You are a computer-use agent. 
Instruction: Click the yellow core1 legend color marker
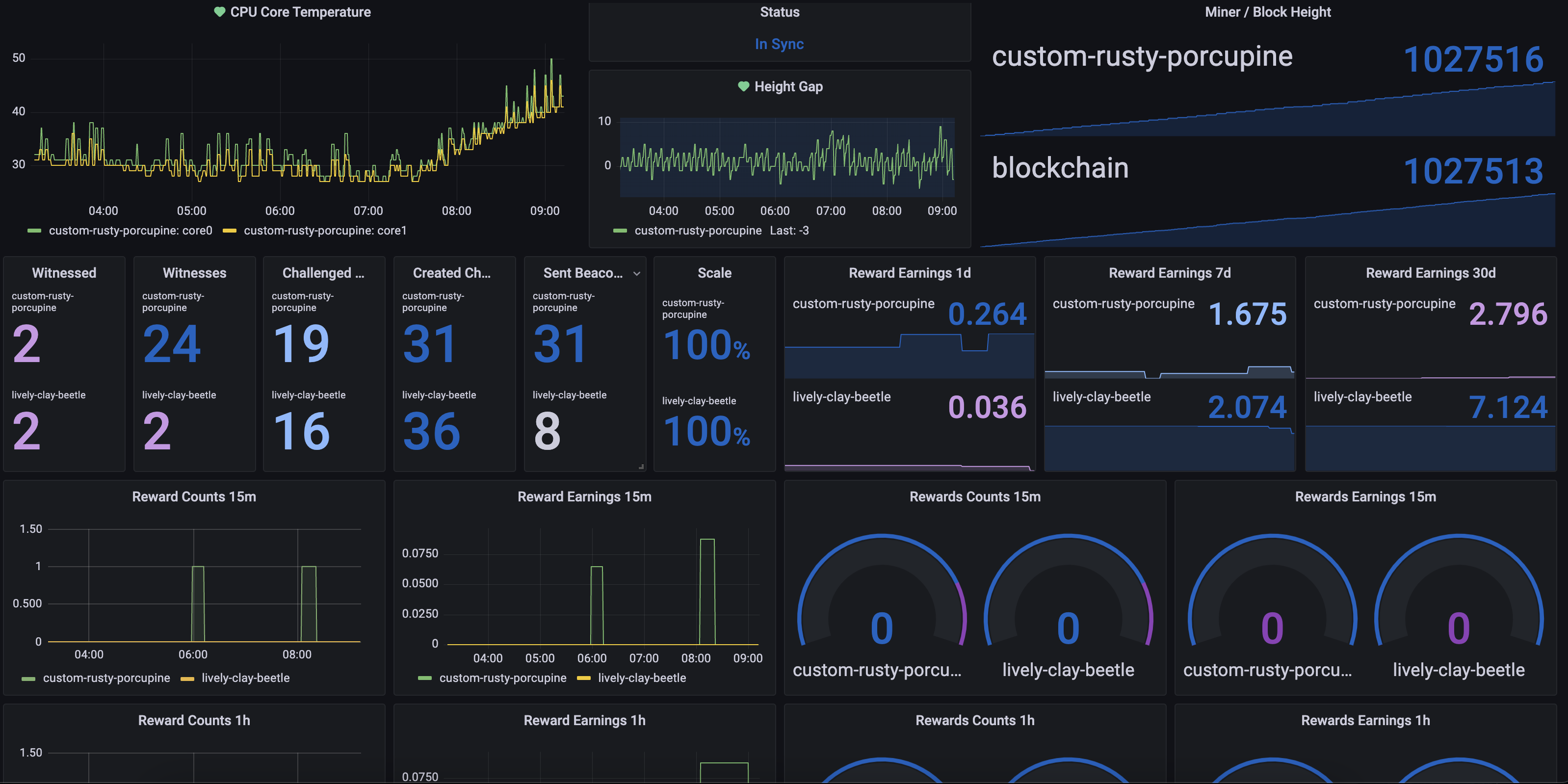pyautogui.click(x=230, y=231)
